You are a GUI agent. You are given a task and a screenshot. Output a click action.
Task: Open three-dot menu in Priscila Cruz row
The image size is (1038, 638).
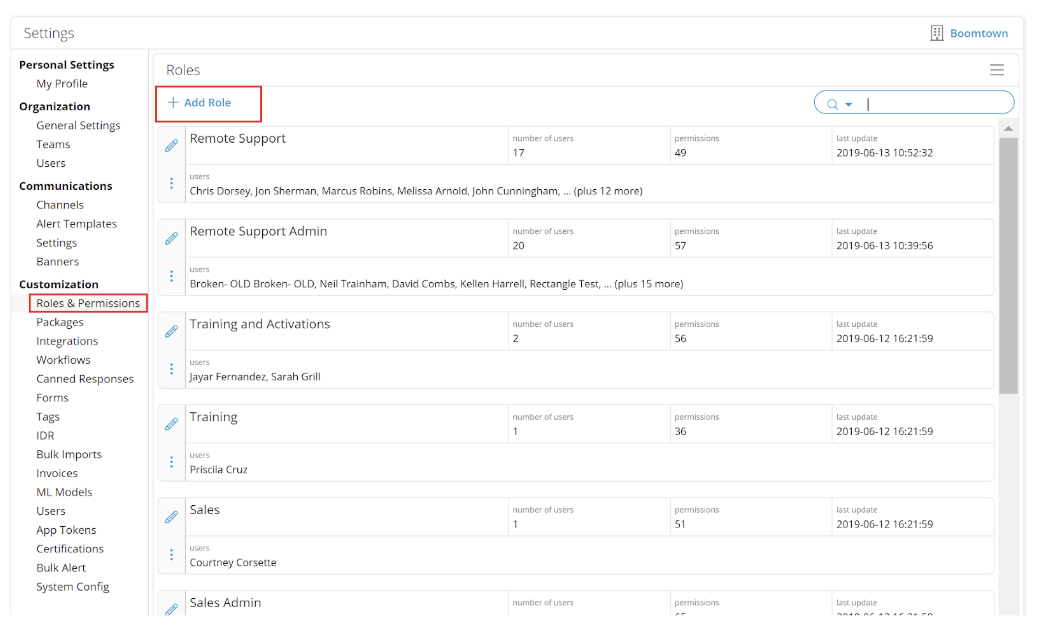point(171,461)
